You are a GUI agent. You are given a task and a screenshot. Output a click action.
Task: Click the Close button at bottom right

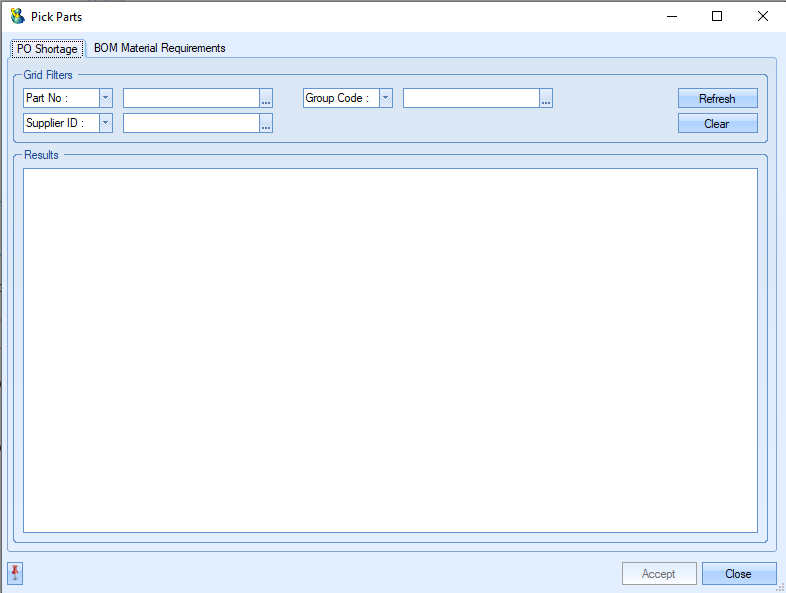point(738,574)
